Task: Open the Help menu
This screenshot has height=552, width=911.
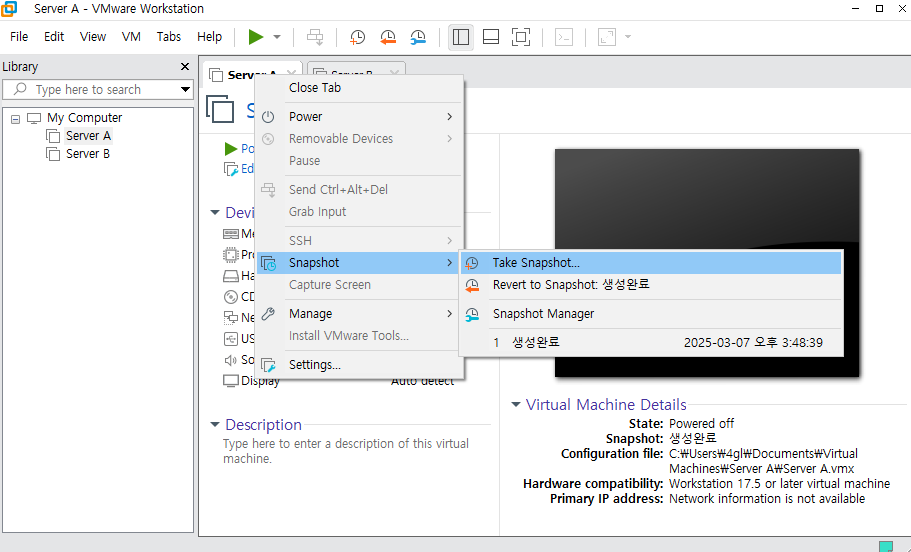Action: pyautogui.click(x=209, y=37)
